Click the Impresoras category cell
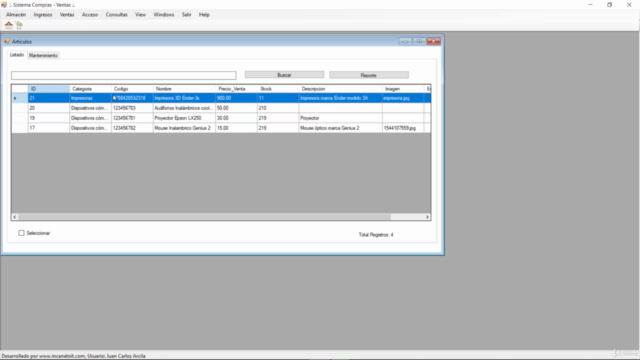 point(90,98)
